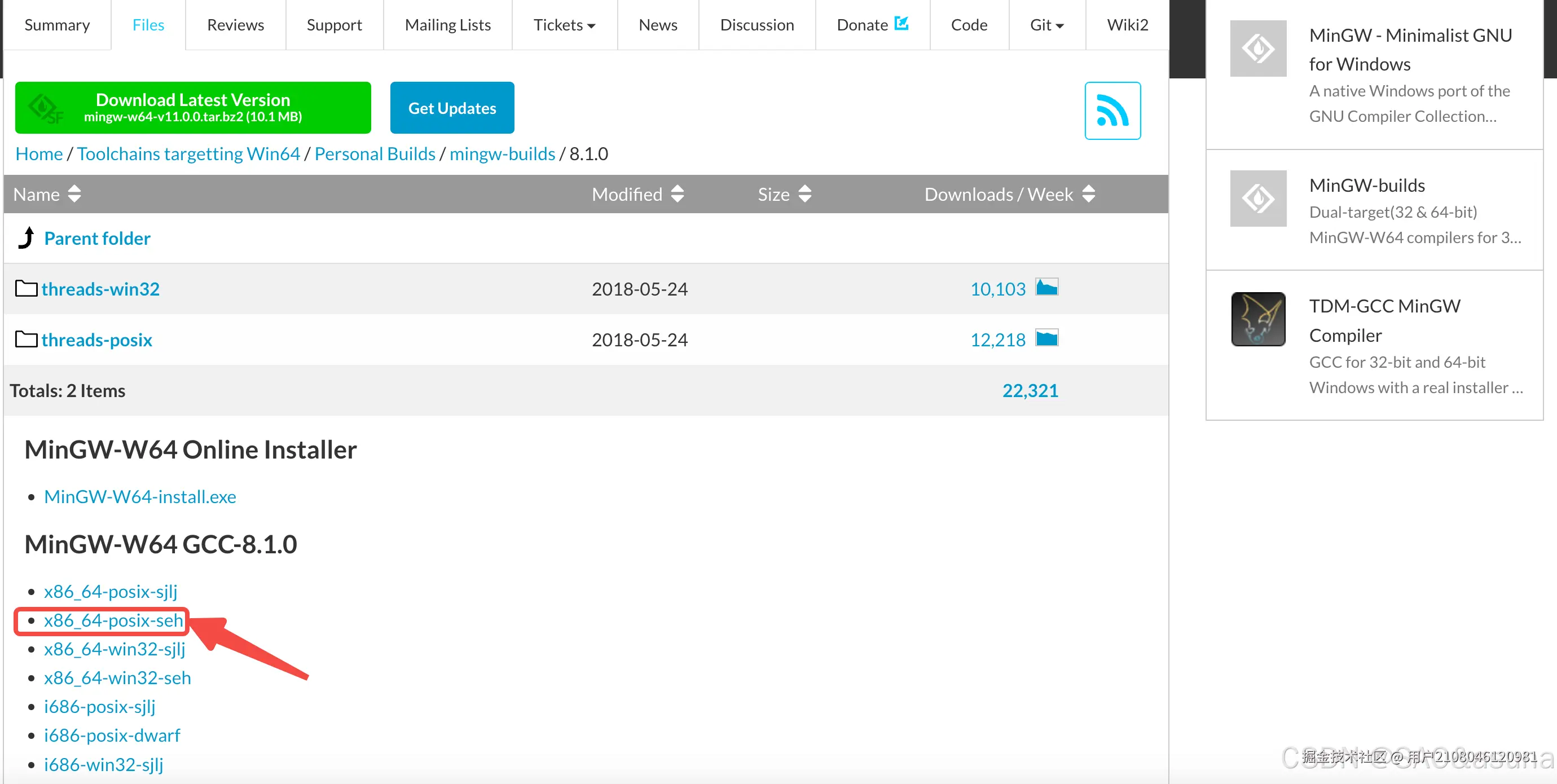Sort by Downloads / Week column
The width and height of the screenshot is (1557, 784).
[x=1088, y=194]
